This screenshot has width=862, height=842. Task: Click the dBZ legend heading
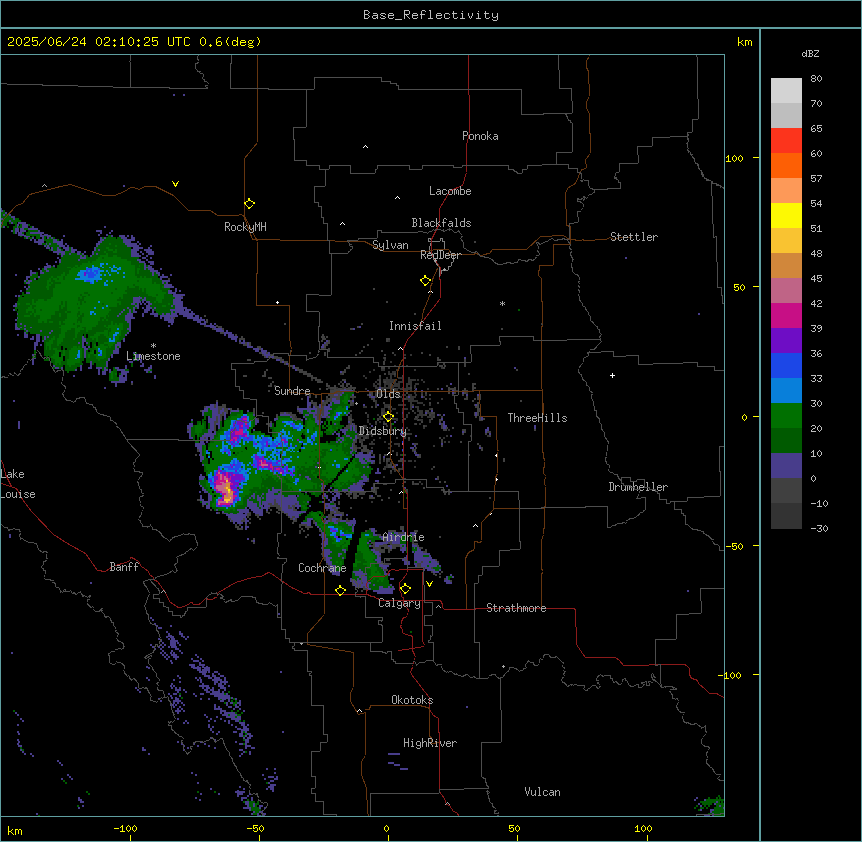coord(810,54)
